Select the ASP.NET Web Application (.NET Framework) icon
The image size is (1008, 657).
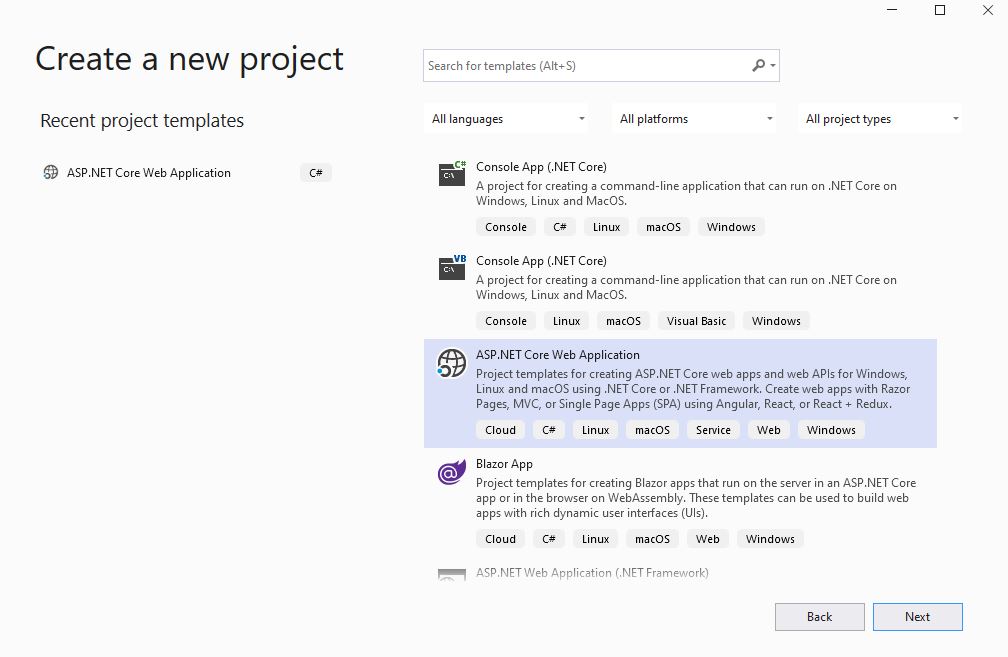click(450, 573)
